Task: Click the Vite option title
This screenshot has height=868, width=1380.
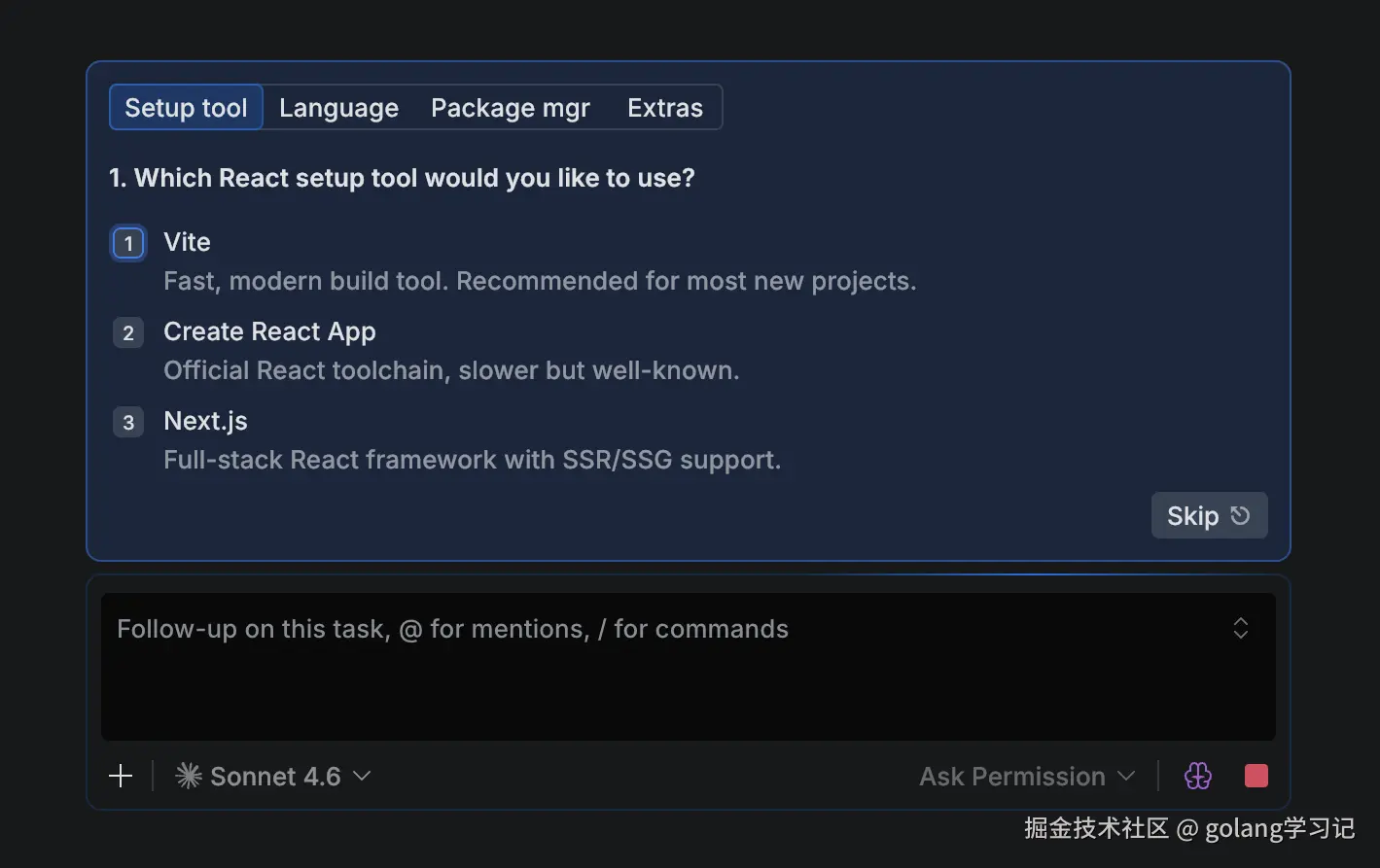Action: pyautogui.click(x=187, y=242)
